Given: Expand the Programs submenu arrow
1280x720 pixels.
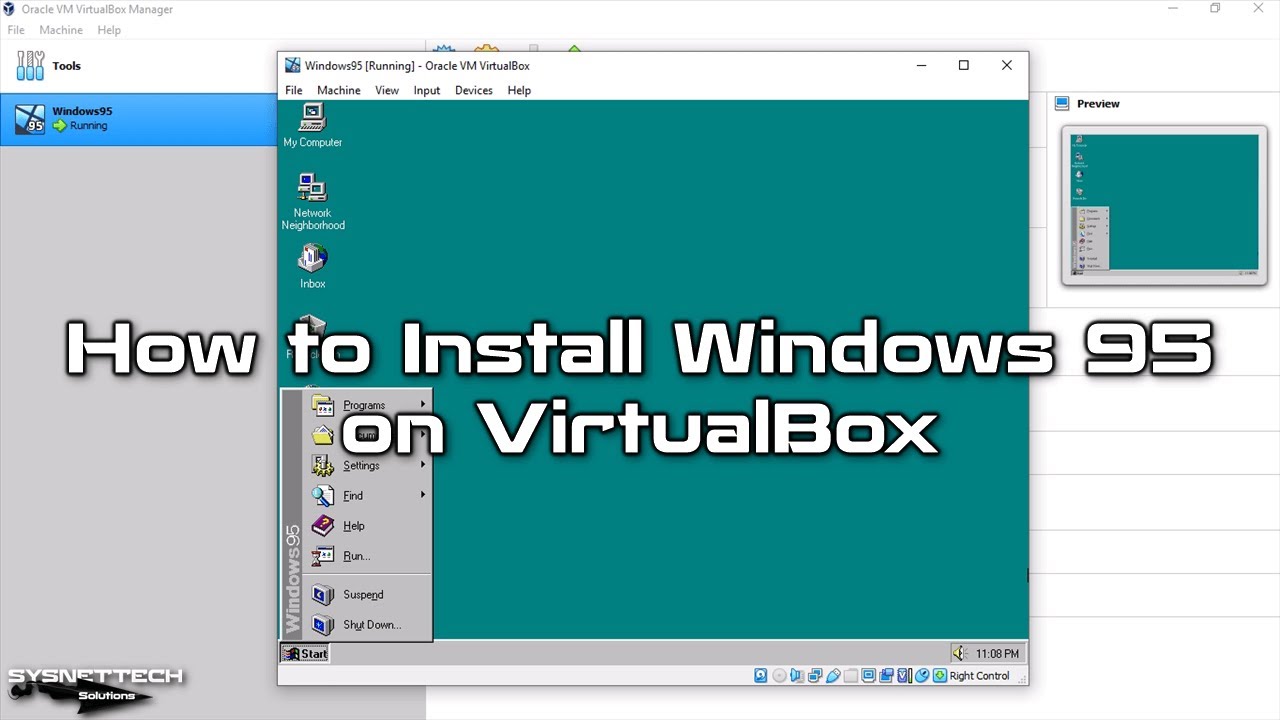Looking at the screenshot, I should (423, 404).
